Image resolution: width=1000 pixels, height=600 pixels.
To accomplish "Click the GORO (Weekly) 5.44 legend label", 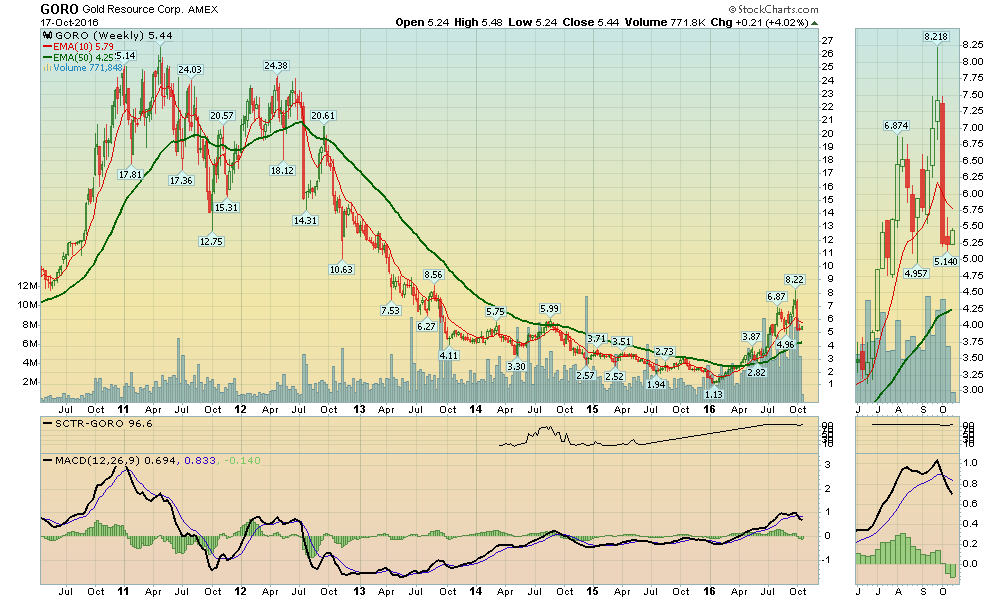I will tap(113, 36).
